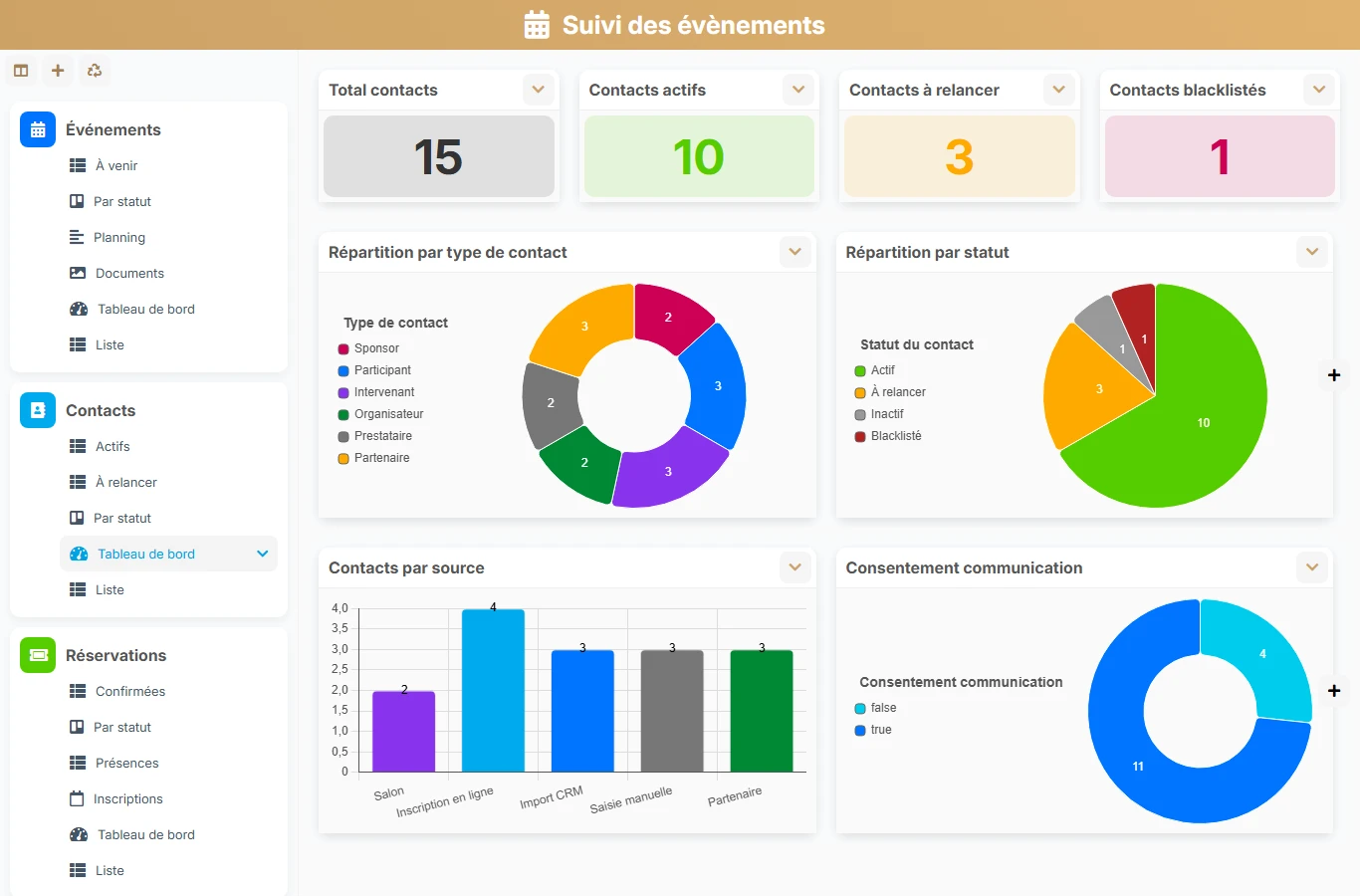Click gauge icon of Événements Tableau de bord

[x=79, y=309]
